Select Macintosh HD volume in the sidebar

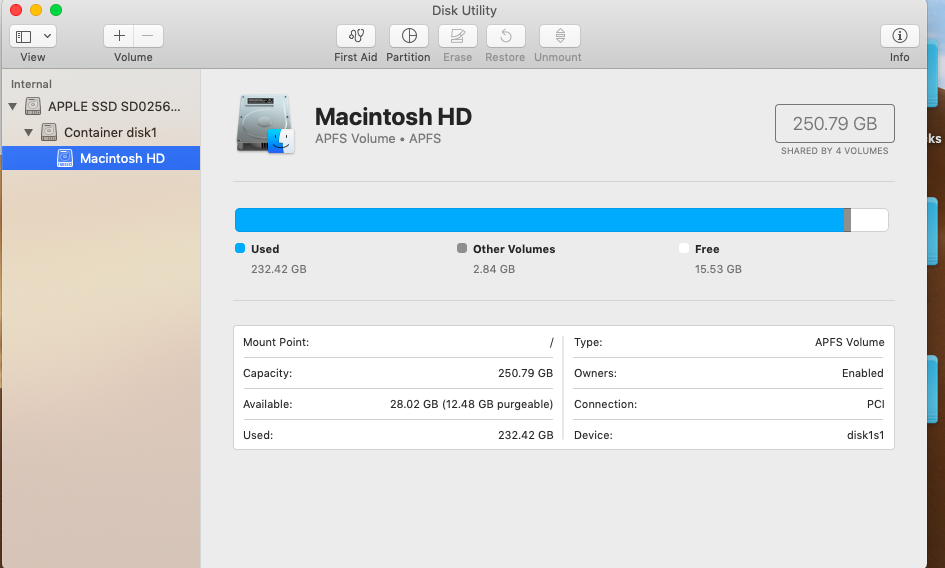[101, 158]
